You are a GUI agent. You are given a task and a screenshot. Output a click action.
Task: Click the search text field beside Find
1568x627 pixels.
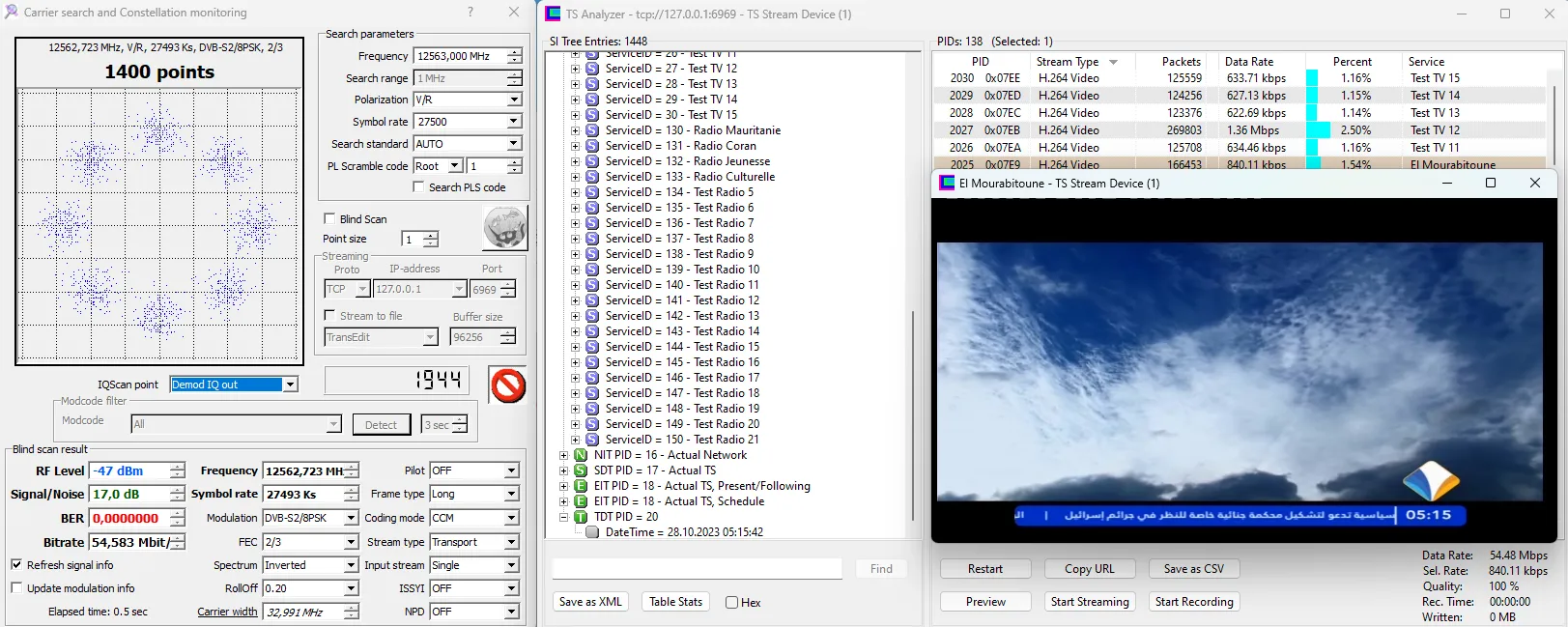(x=697, y=569)
